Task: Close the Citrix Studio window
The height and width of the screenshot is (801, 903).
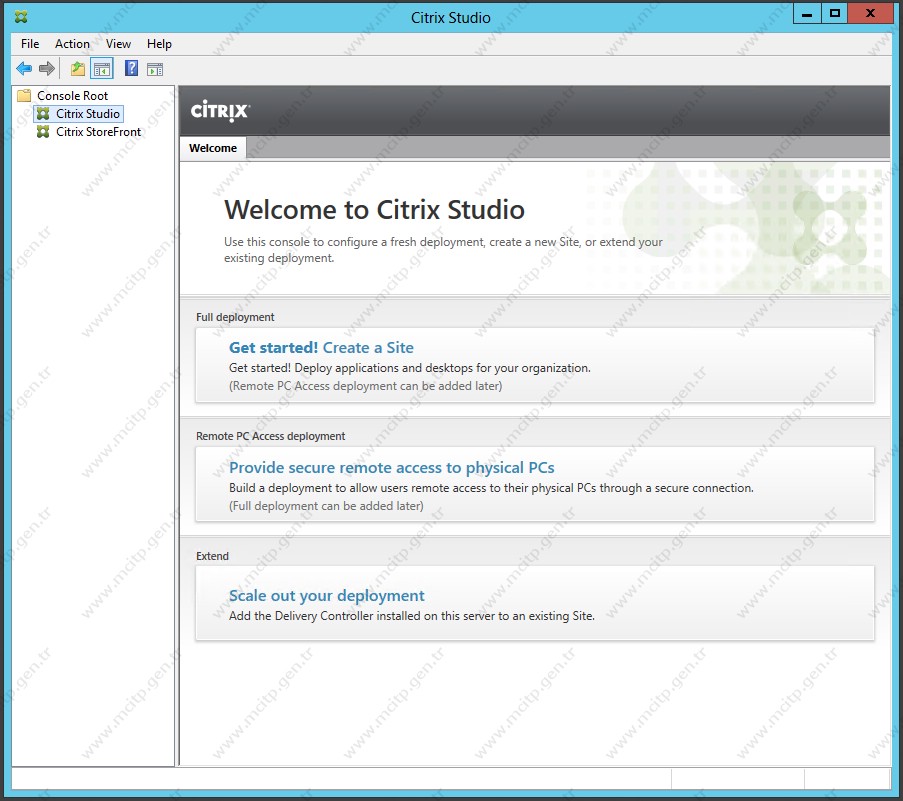Action: [x=870, y=14]
